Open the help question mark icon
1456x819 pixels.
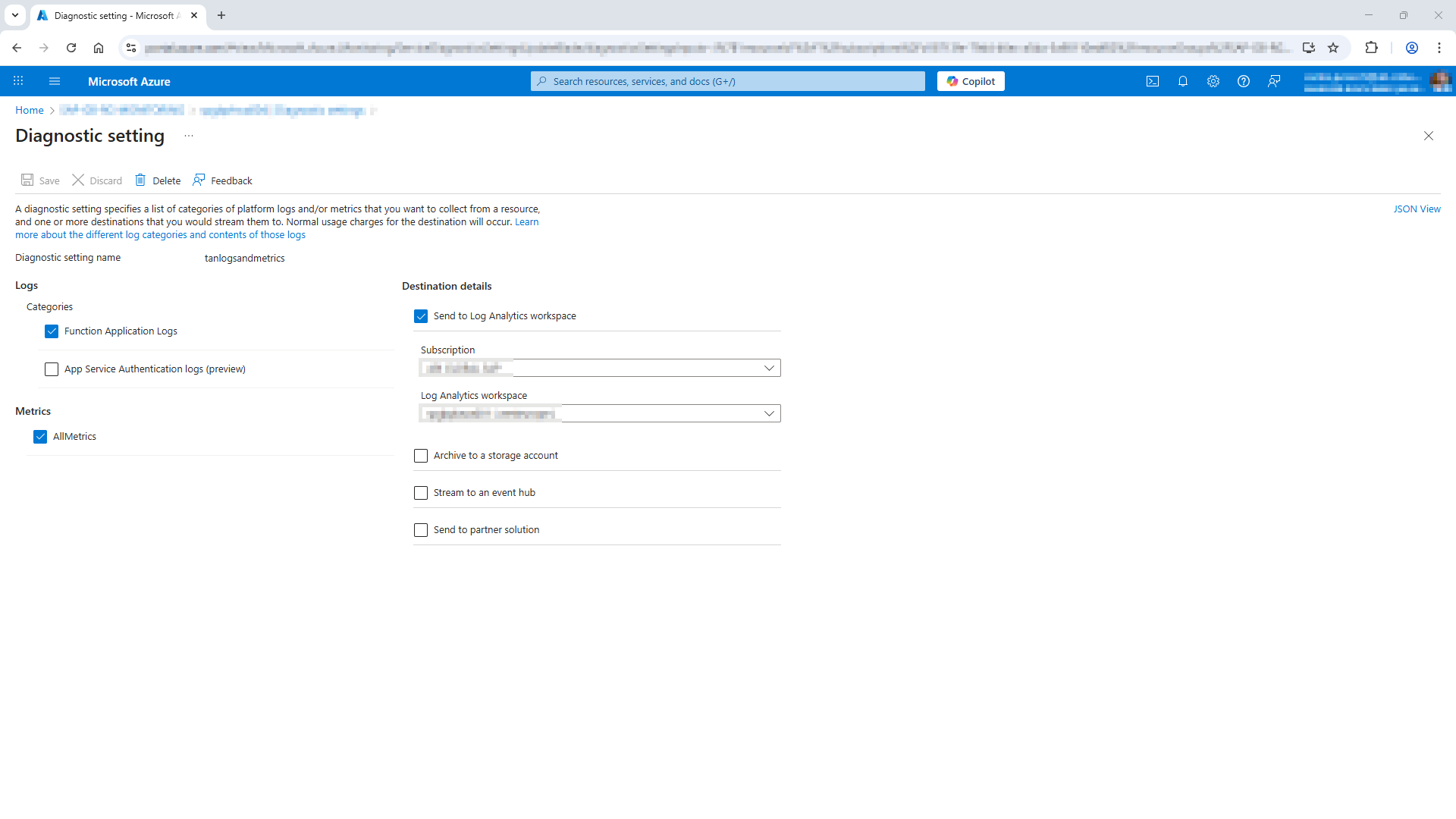click(1244, 81)
